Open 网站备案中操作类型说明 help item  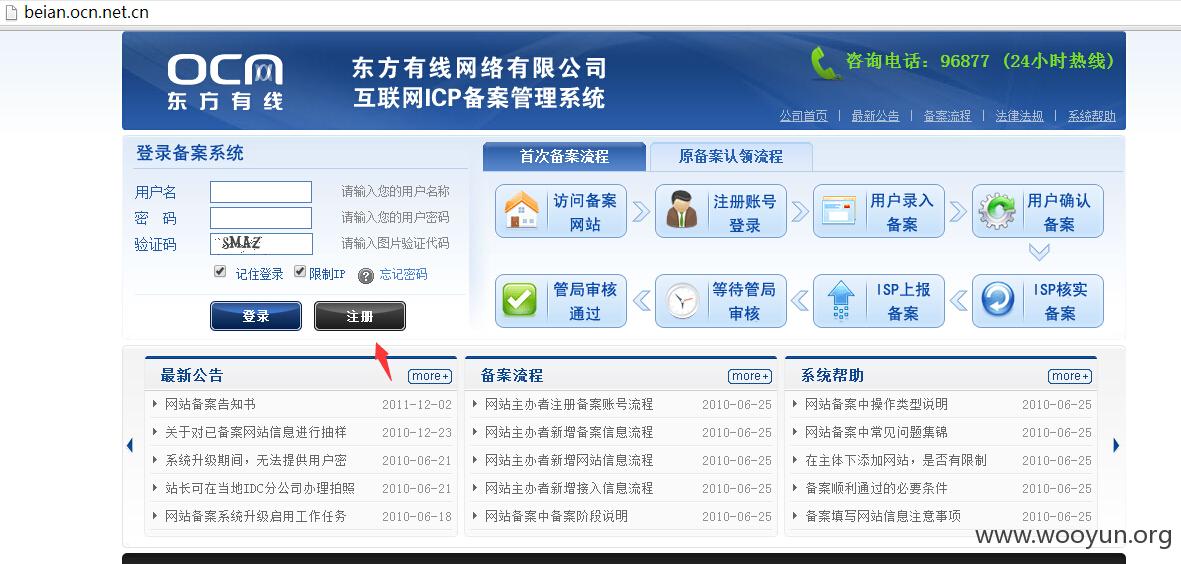[876, 404]
